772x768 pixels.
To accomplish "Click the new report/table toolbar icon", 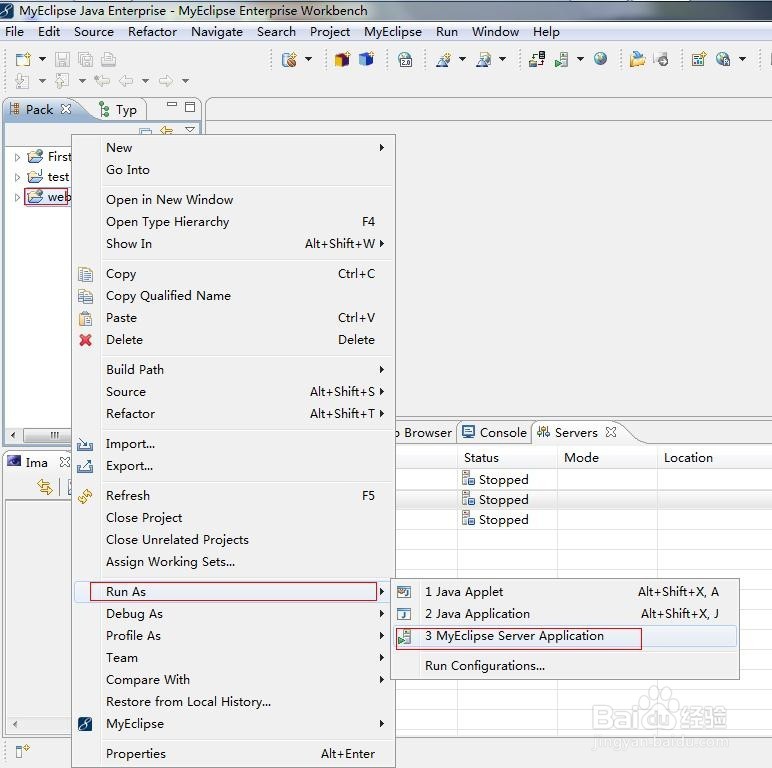I will coord(699,60).
